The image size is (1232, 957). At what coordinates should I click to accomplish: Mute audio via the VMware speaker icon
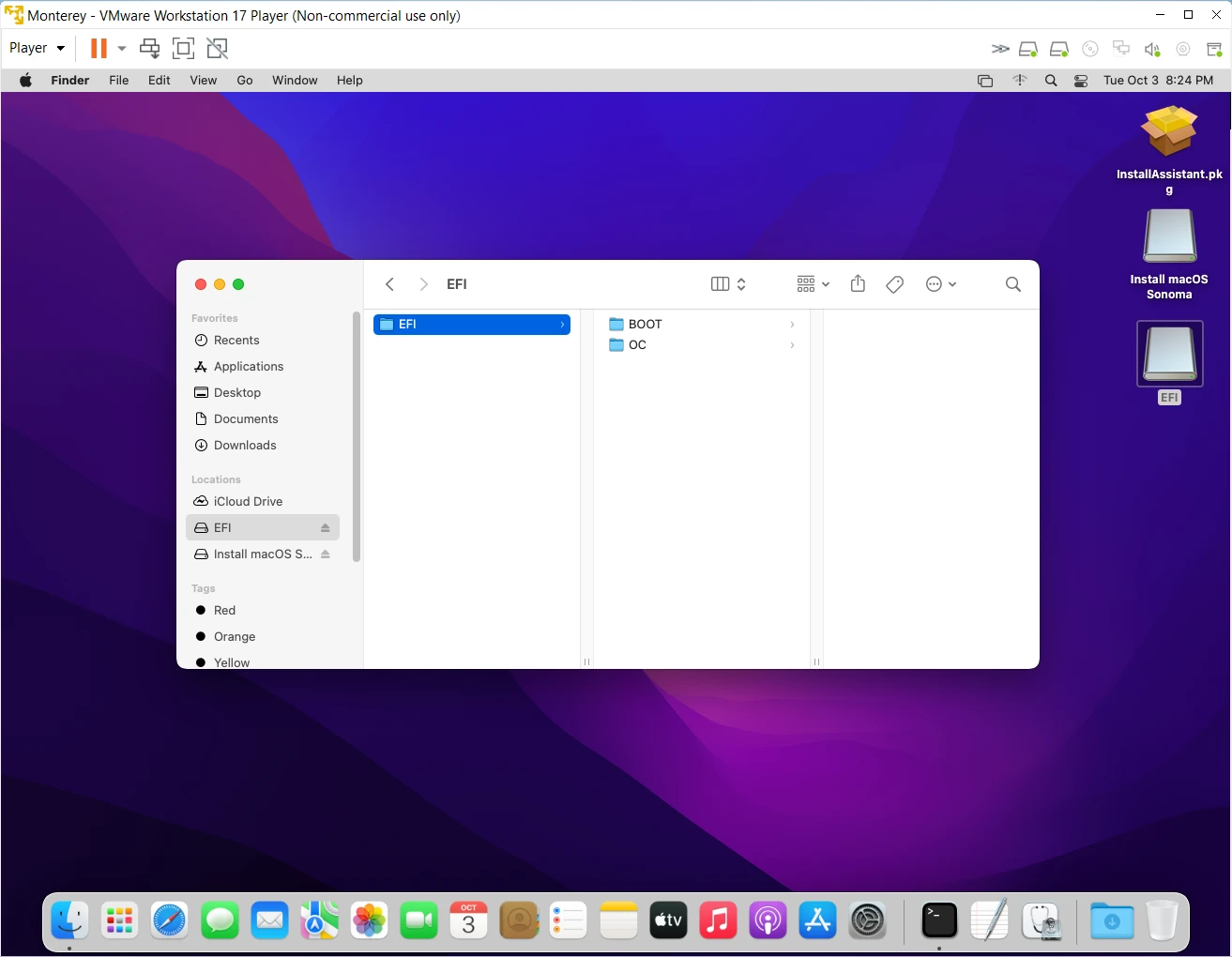1152,49
